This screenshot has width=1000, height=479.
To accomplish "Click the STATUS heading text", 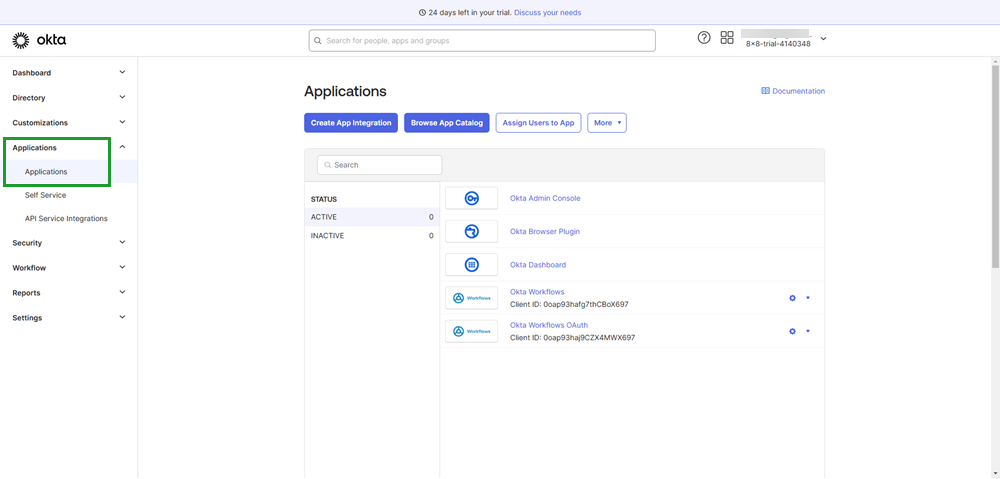I will 323,199.
